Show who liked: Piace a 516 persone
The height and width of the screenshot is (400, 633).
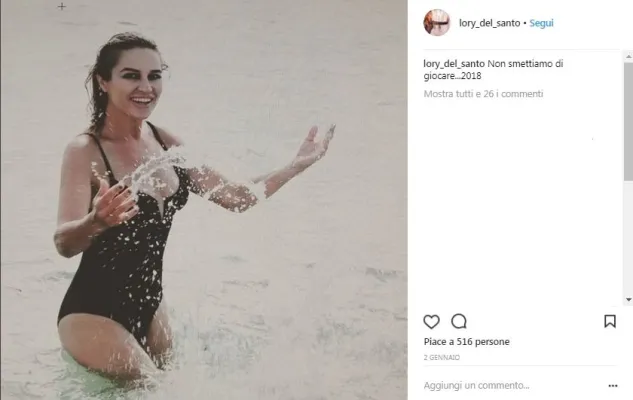[466, 341]
